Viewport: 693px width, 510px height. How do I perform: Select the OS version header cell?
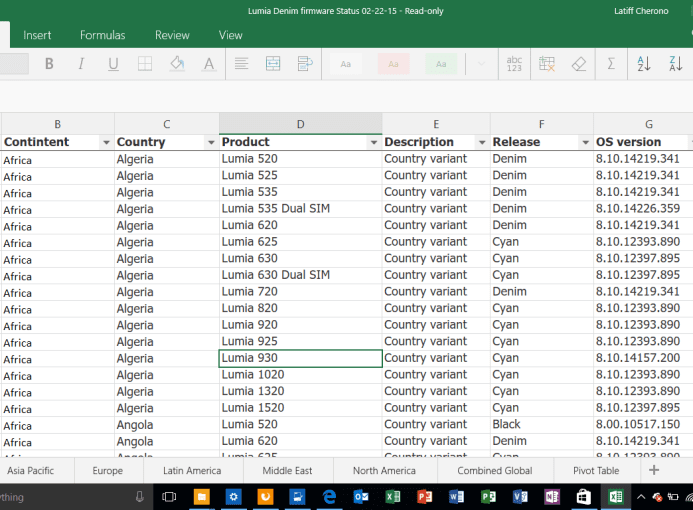643,142
